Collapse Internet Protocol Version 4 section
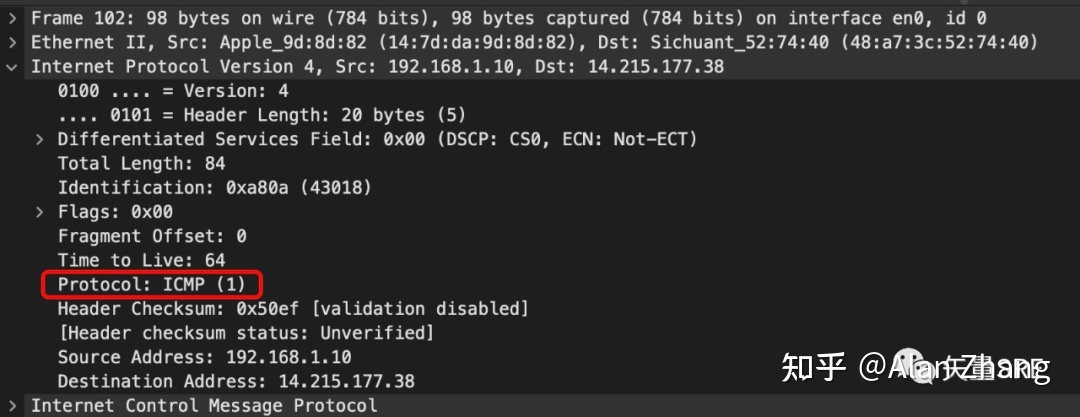This screenshot has width=1080, height=417. (12, 67)
